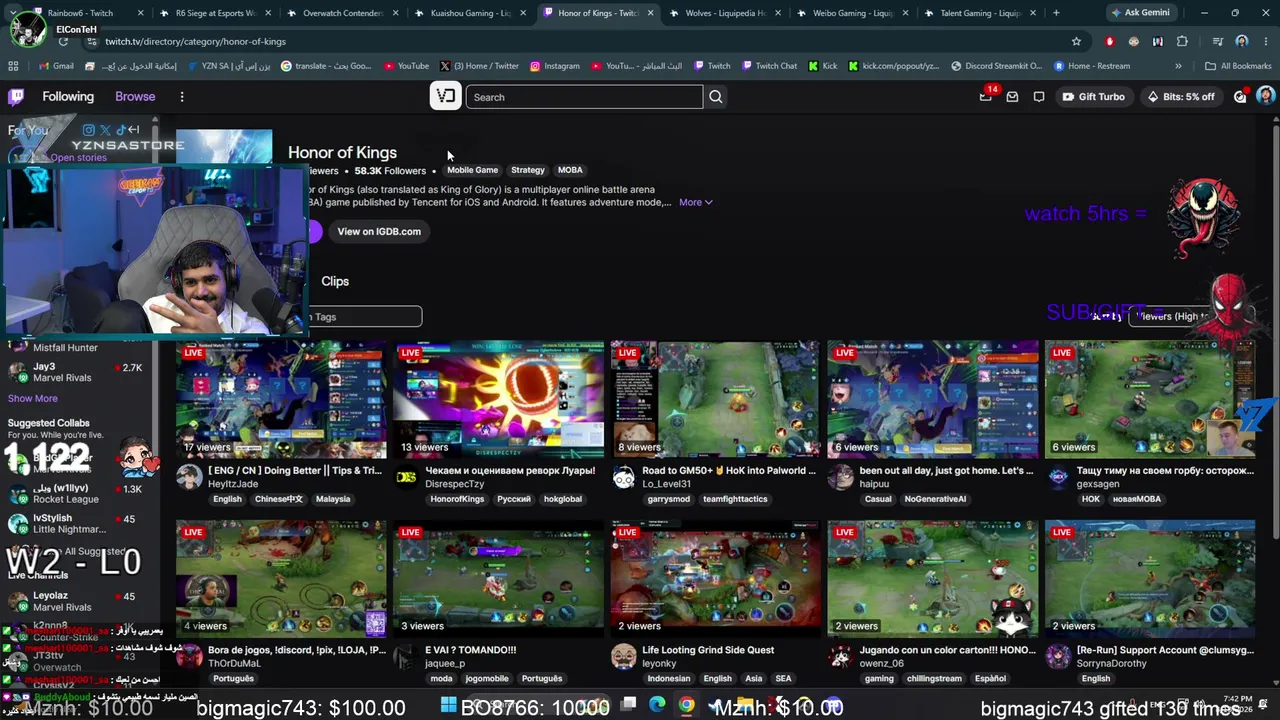Click DisrespecTzy's channel avatar

pyautogui.click(x=406, y=477)
